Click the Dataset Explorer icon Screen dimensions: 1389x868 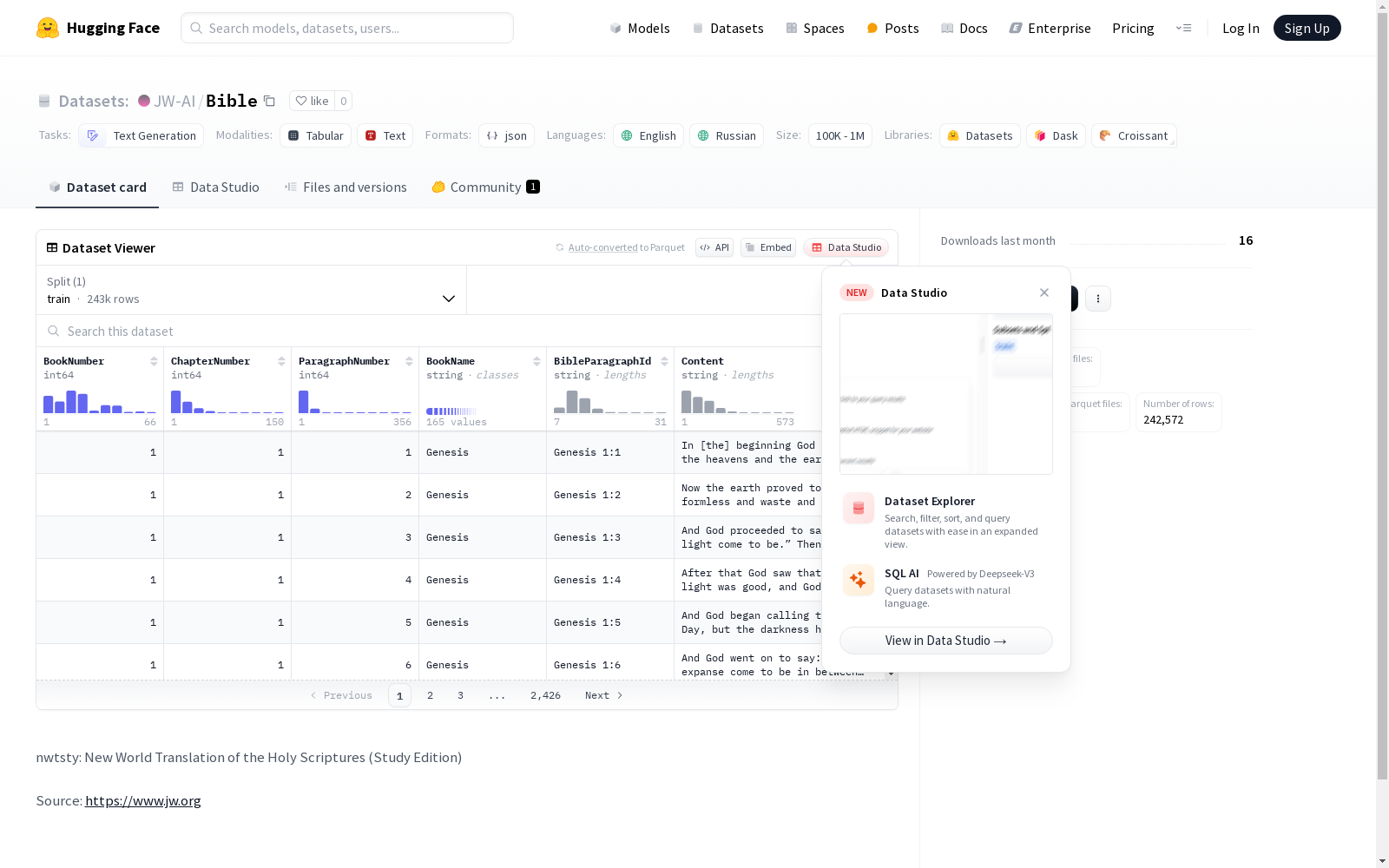[859, 509]
